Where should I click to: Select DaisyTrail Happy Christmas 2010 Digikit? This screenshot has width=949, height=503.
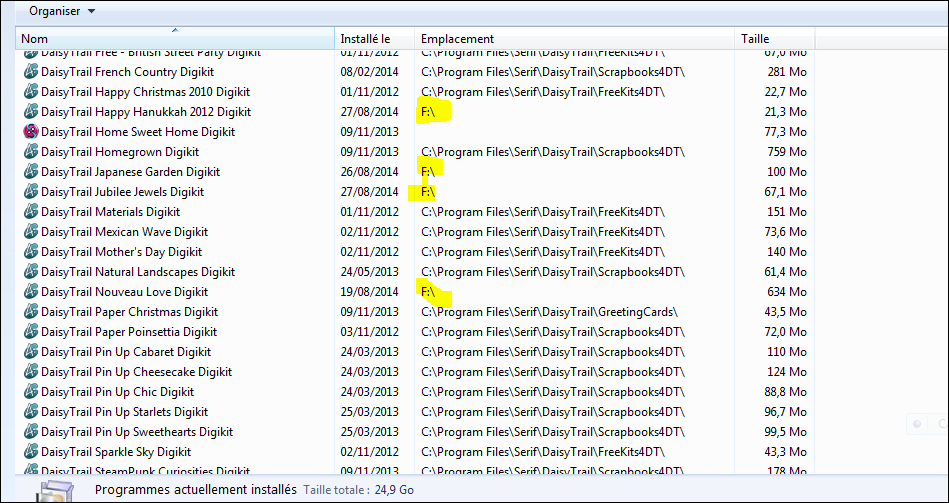point(145,92)
